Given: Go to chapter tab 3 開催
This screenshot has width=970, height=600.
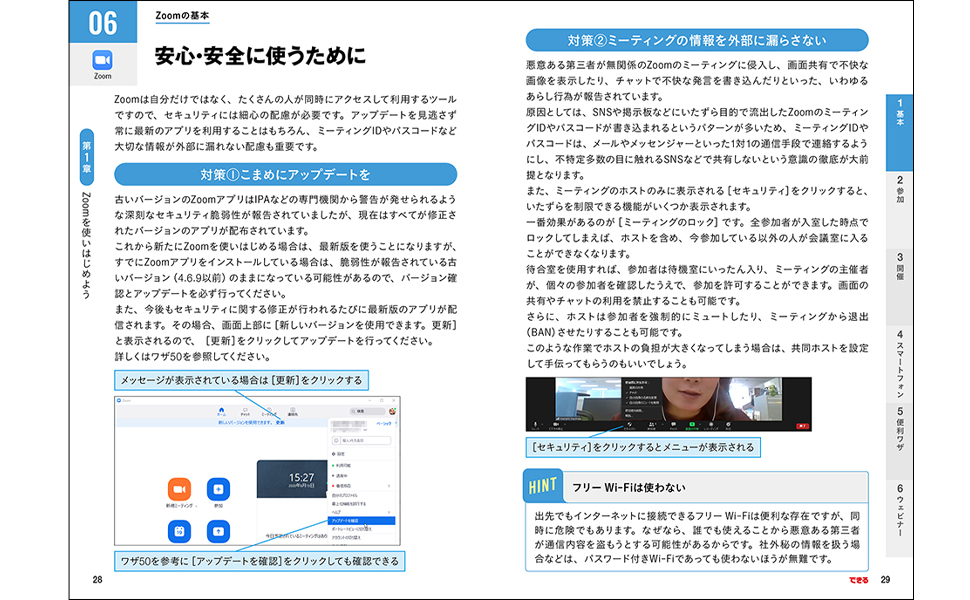Looking at the screenshot, I should pos(899,287).
